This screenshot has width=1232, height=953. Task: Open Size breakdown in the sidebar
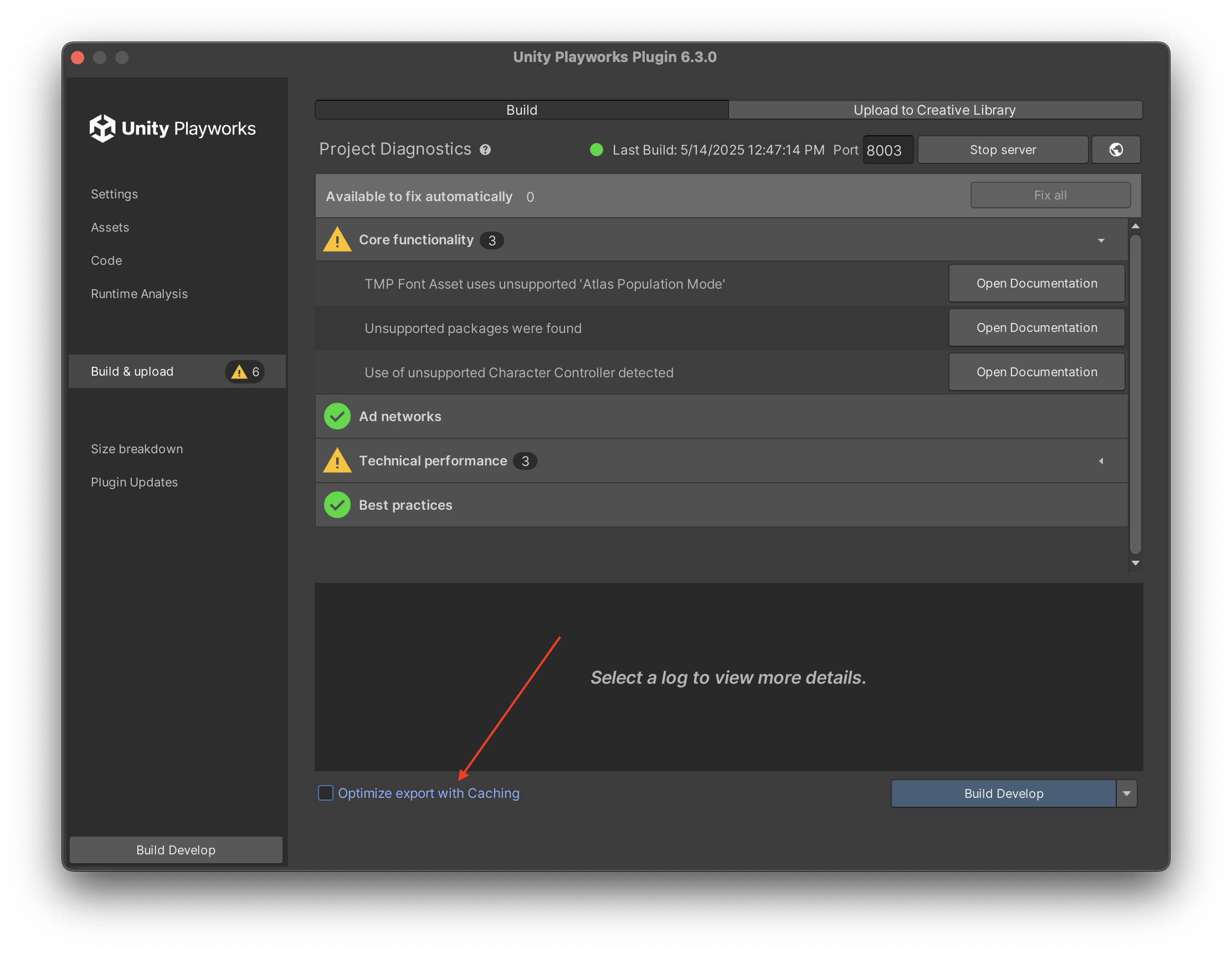click(x=137, y=449)
